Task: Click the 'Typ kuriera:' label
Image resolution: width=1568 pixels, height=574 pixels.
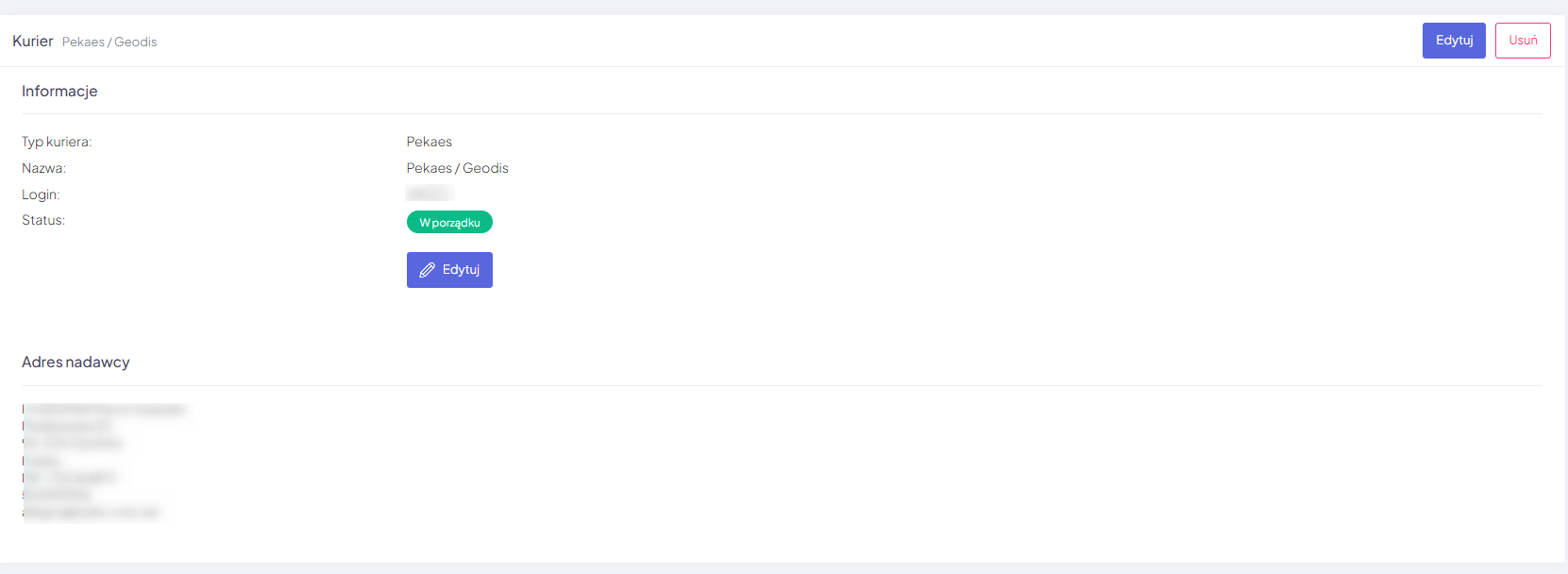Action: pos(57,142)
